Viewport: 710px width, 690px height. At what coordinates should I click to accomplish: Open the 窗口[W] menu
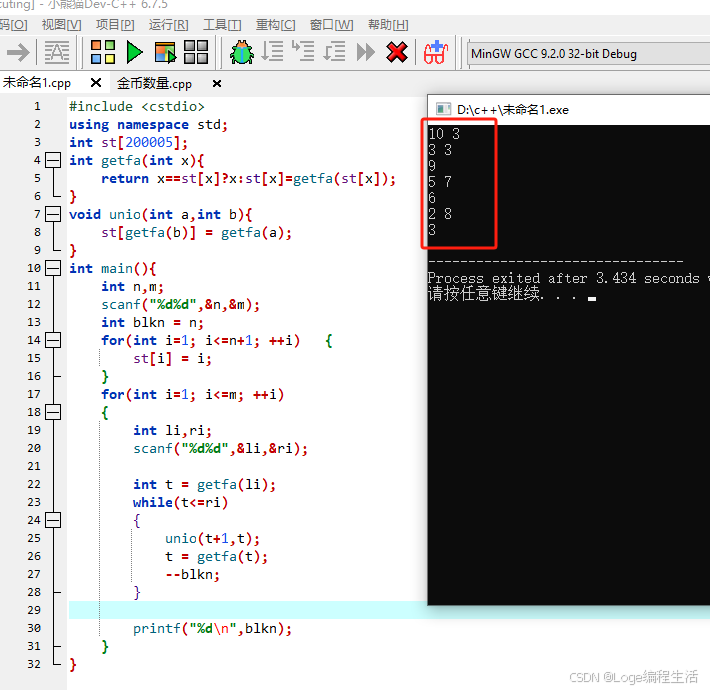click(331, 24)
